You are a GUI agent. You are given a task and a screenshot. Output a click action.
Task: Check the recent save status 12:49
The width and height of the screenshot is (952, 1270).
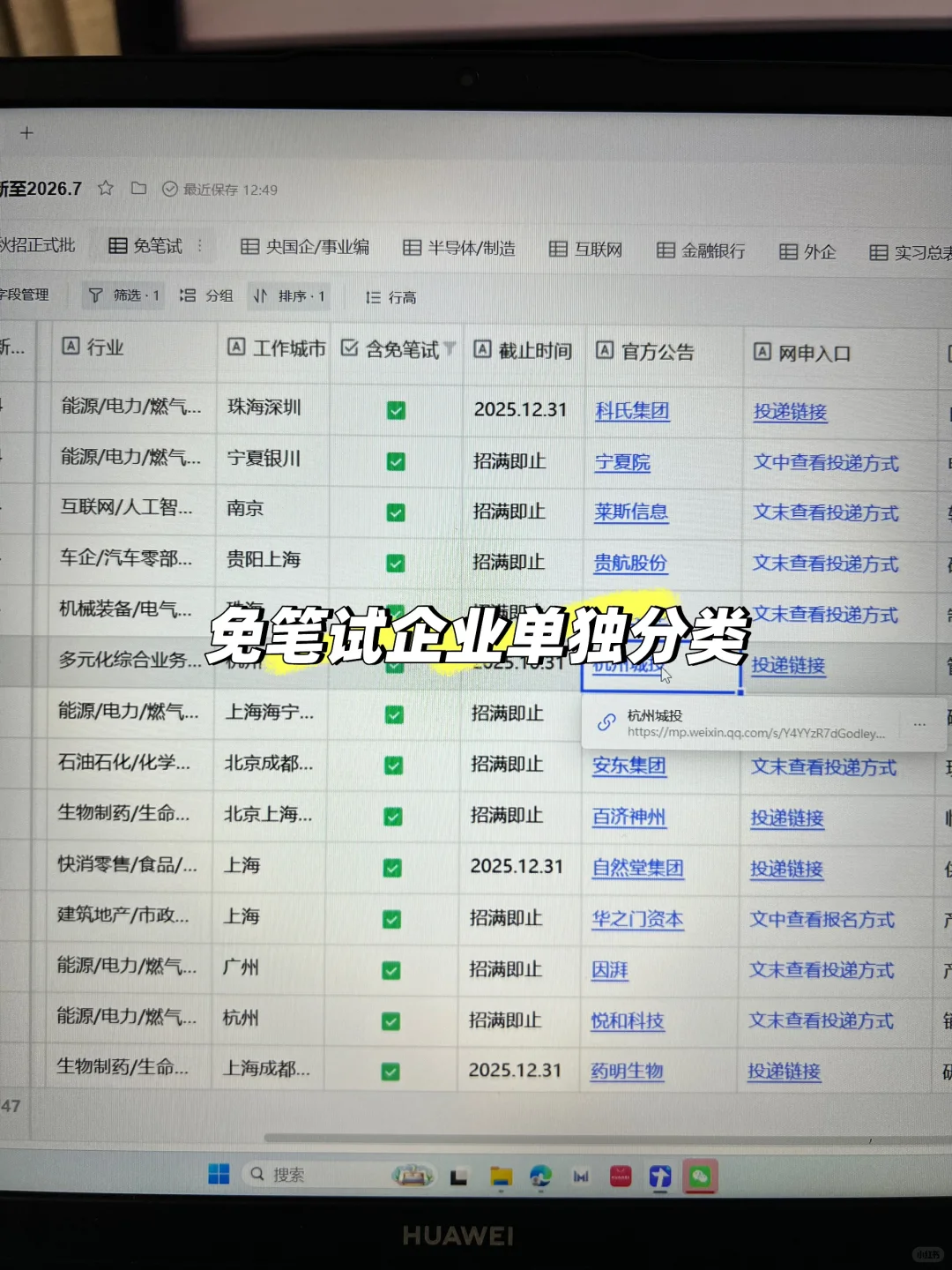click(220, 190)
